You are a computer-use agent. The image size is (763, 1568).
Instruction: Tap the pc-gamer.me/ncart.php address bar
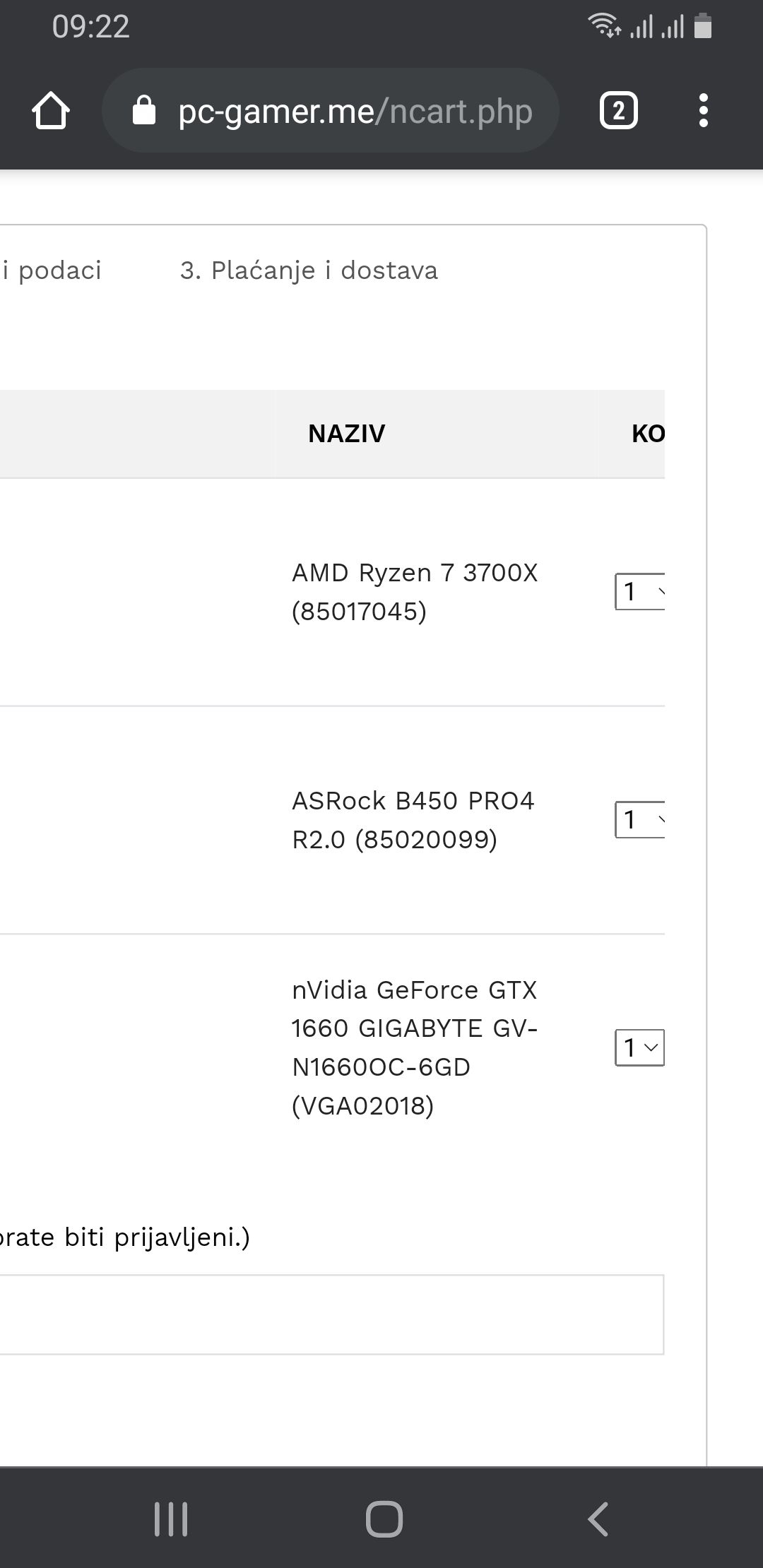point(331,110)
